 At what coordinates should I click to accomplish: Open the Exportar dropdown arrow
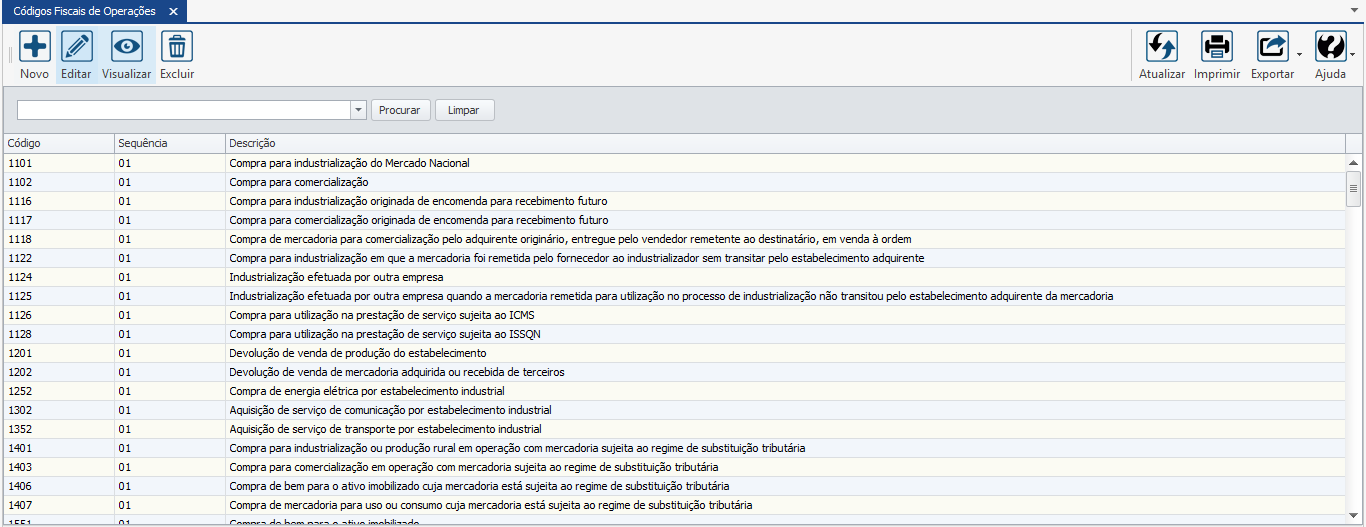(1299, 56)
